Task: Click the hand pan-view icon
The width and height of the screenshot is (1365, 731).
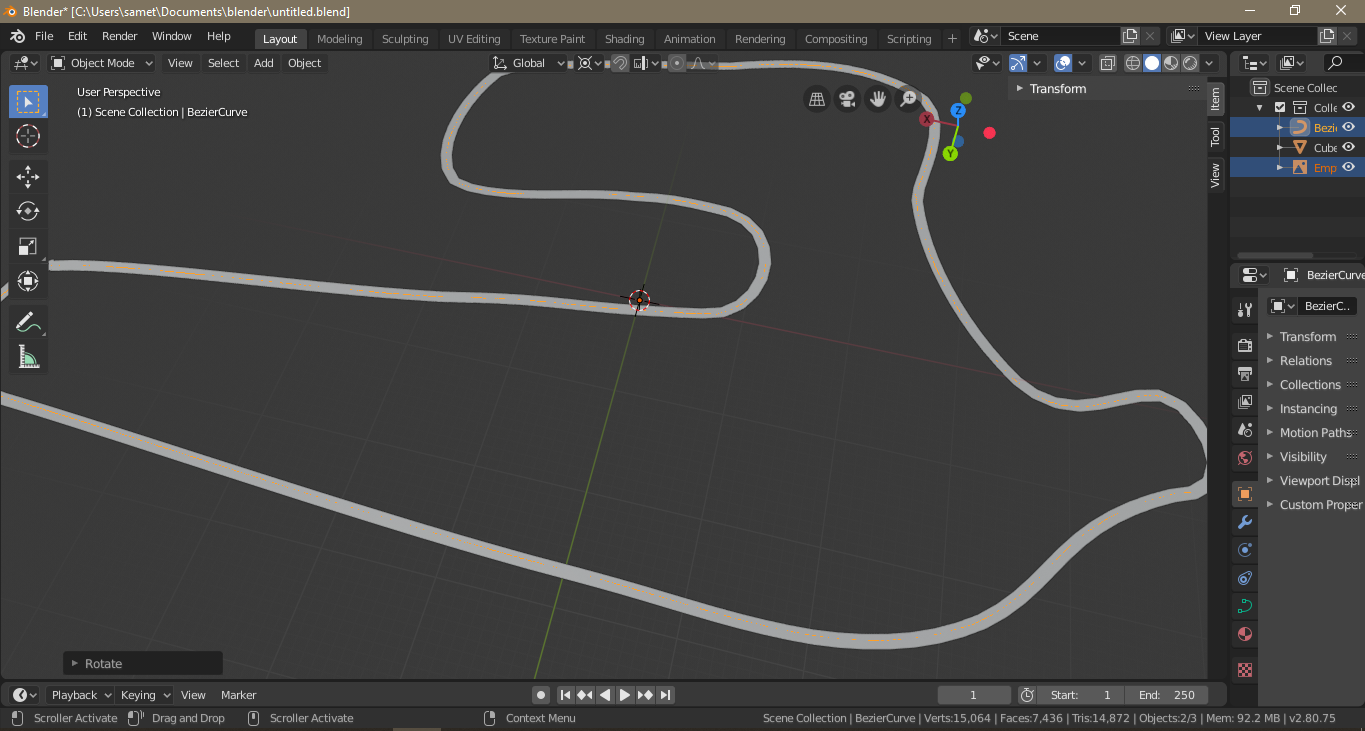Action: tap(878, 99)
